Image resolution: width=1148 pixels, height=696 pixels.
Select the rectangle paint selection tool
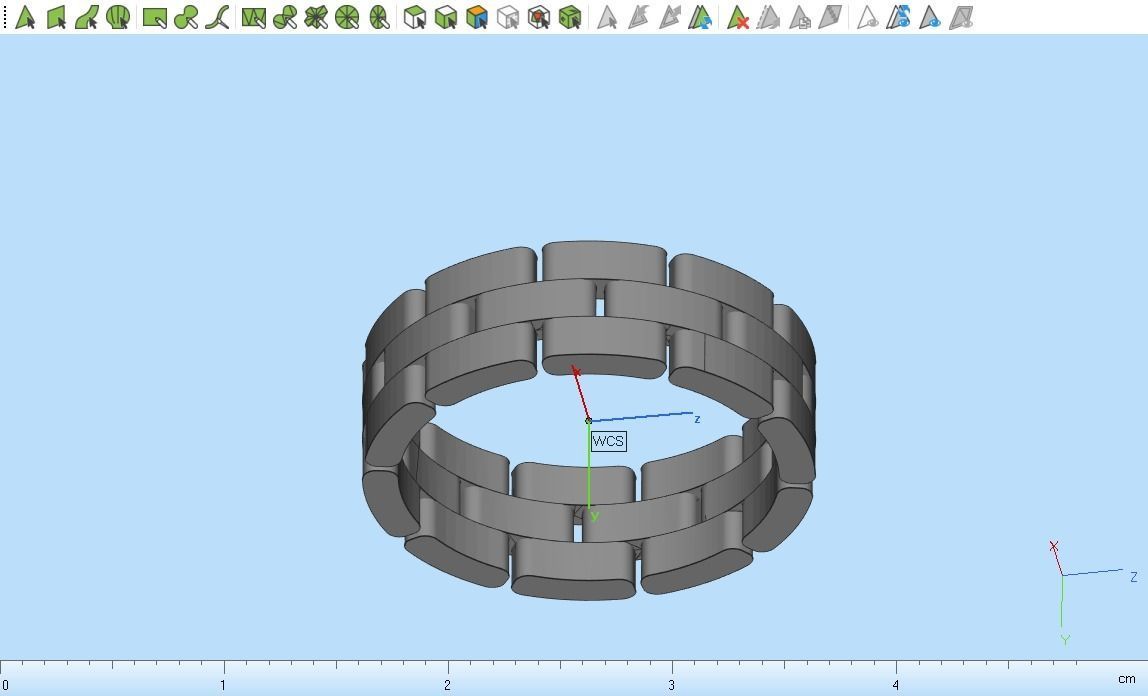[x=154, y=17]
